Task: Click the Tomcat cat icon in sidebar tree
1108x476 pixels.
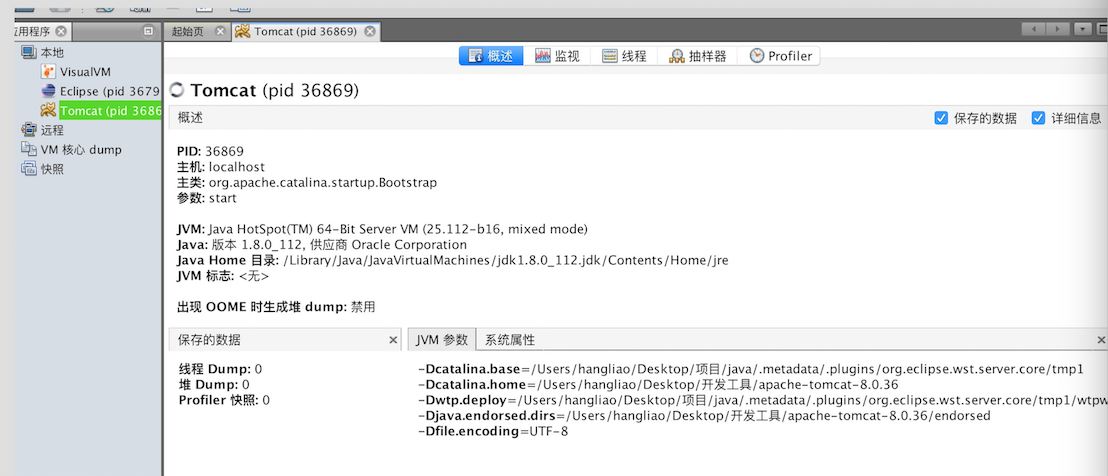Action: (x=48, y=110)
